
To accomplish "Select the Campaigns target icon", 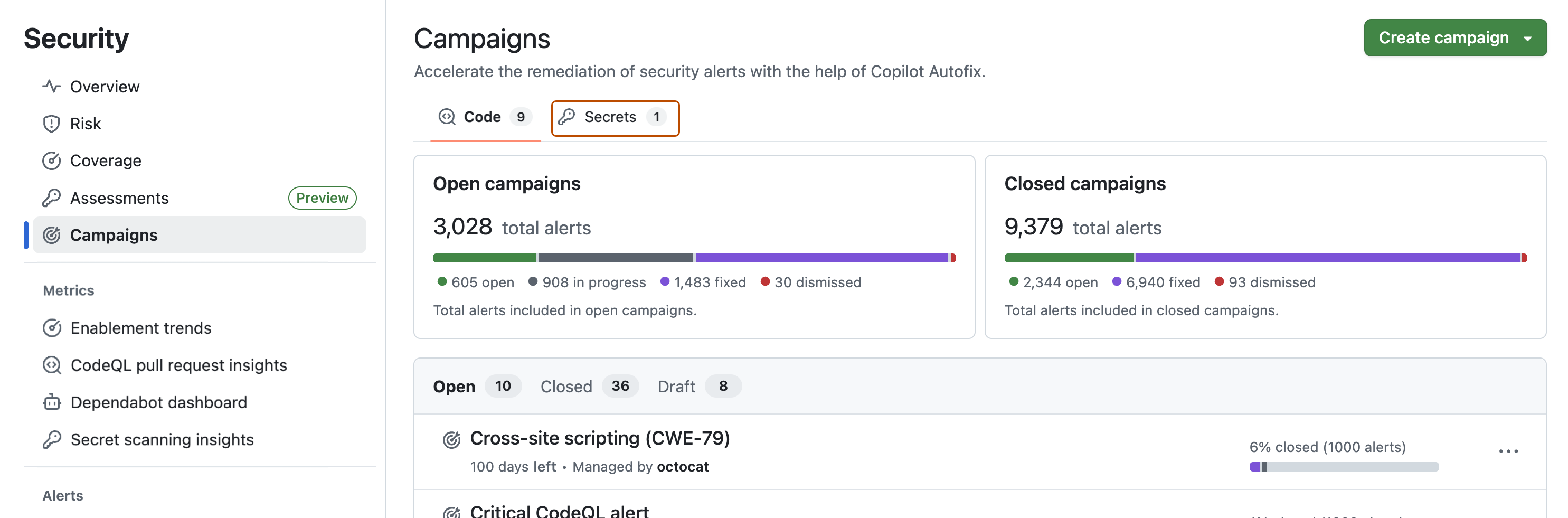I will coord(52,235).
